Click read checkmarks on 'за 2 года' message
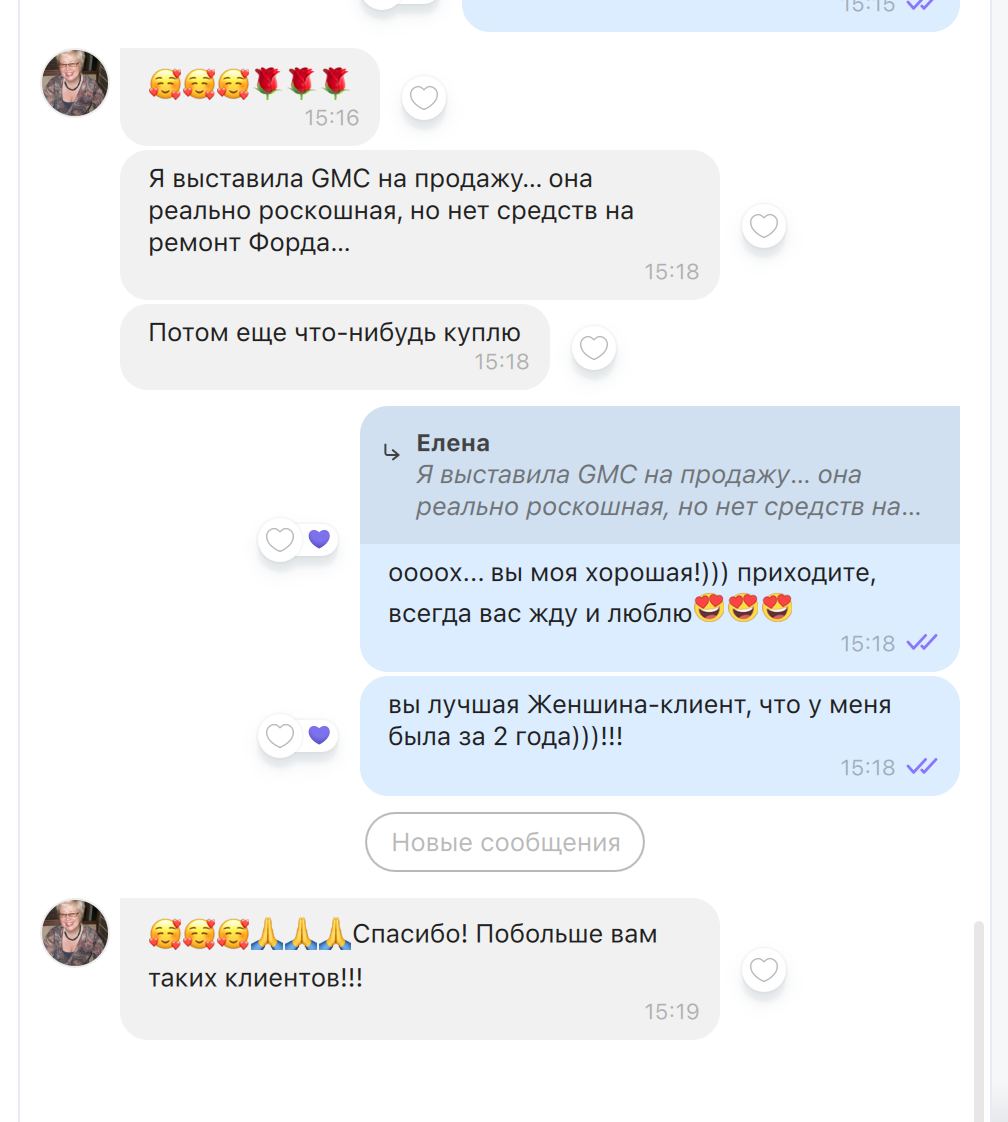Viewport: 1008px width, 1122px height. point(921,766)
